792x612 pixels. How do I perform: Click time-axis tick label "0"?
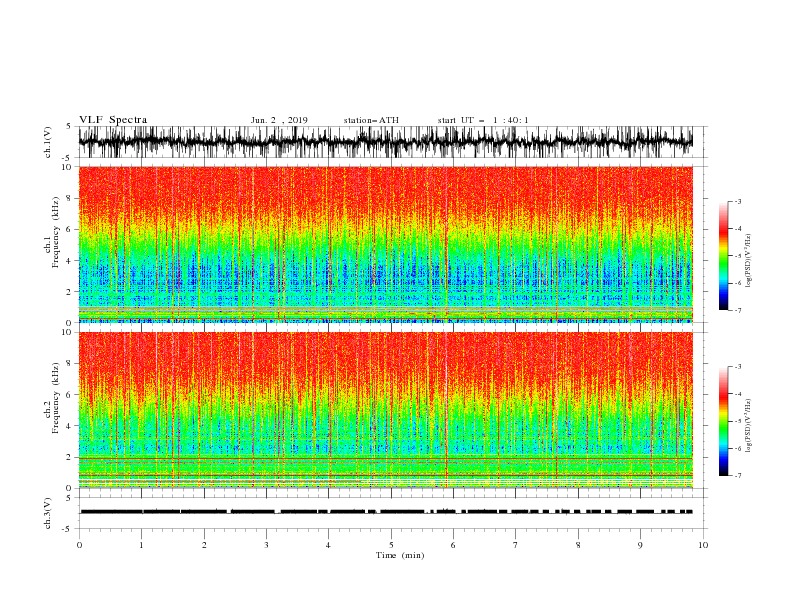click(x=79, y=545)
